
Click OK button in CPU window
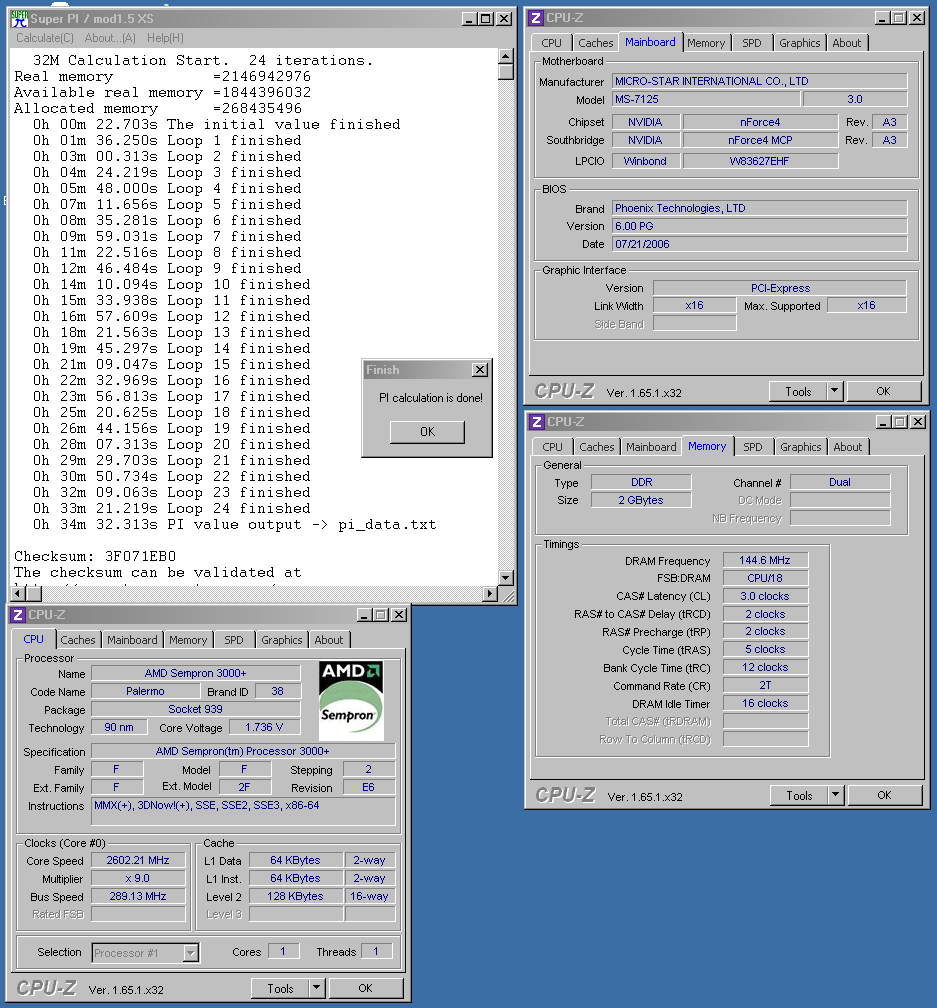(x=366, y=989)
